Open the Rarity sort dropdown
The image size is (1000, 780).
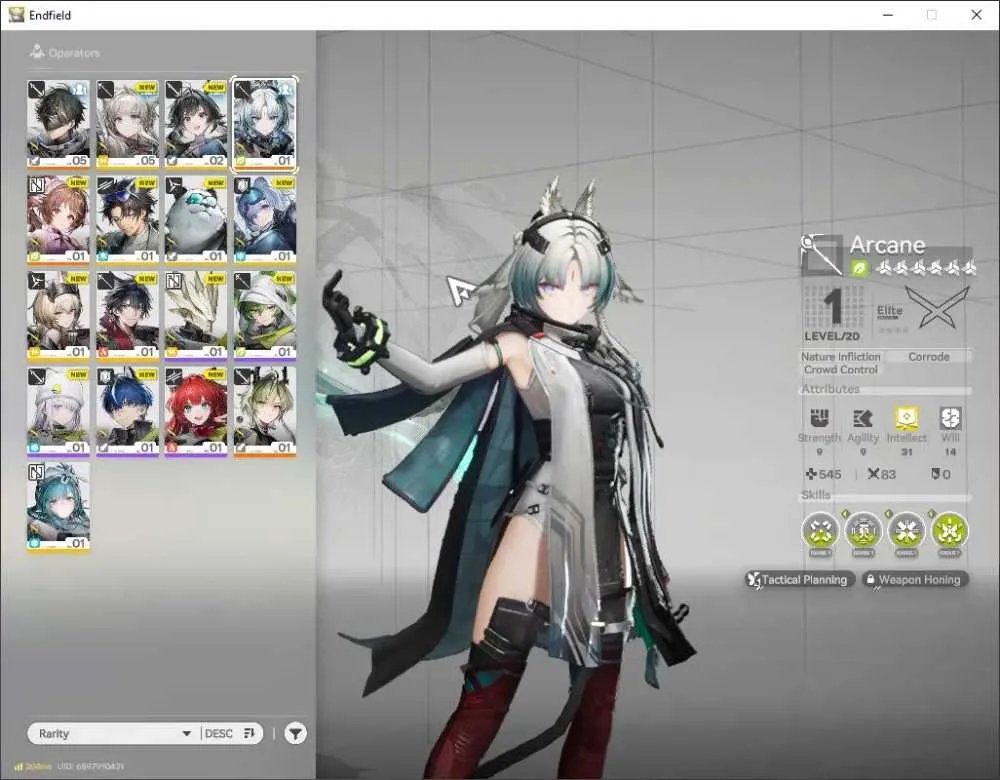coord(115,733)
